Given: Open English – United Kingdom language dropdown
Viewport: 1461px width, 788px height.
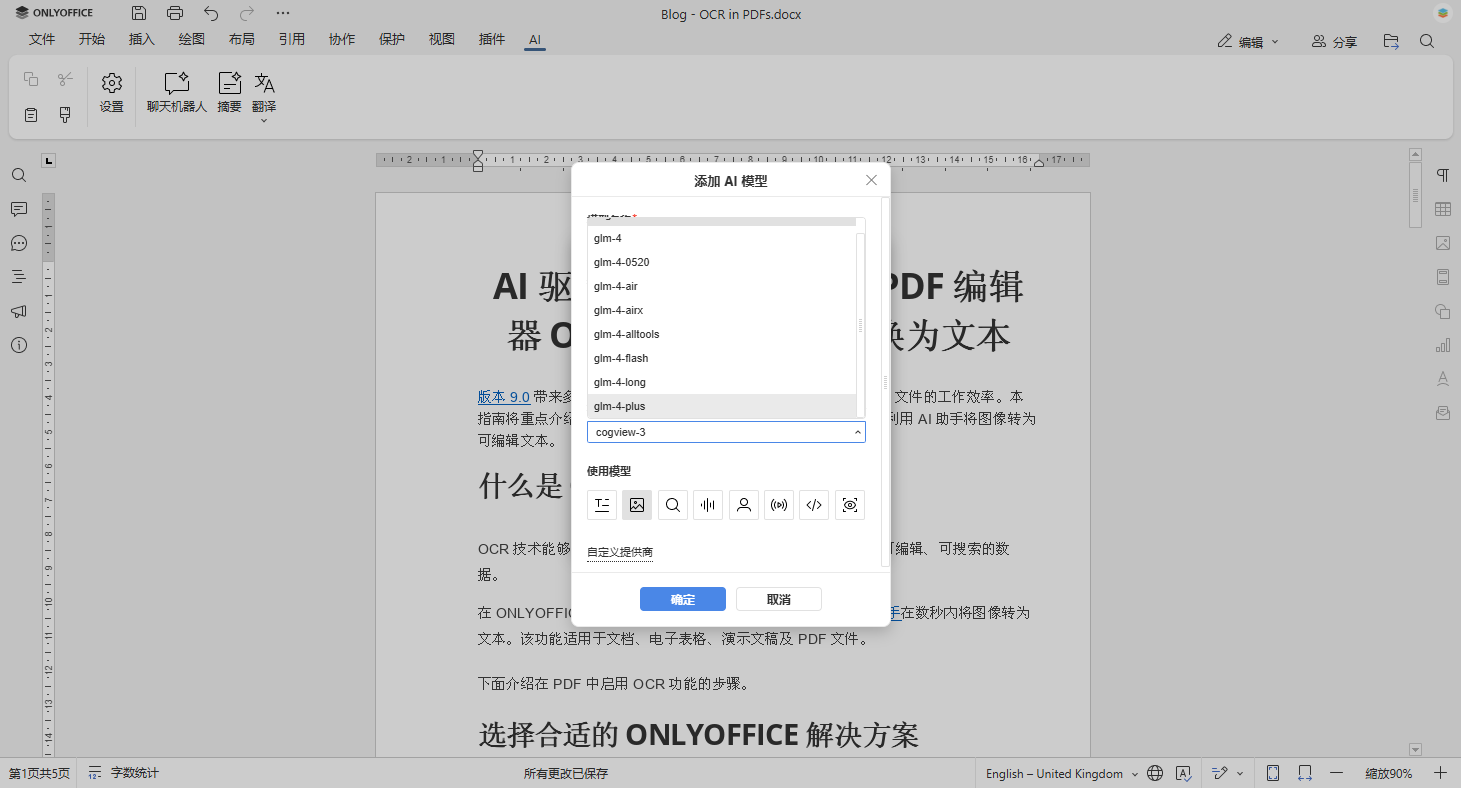Looking at the screenshot, I should pyautogui.click(x=1062, y=773).
